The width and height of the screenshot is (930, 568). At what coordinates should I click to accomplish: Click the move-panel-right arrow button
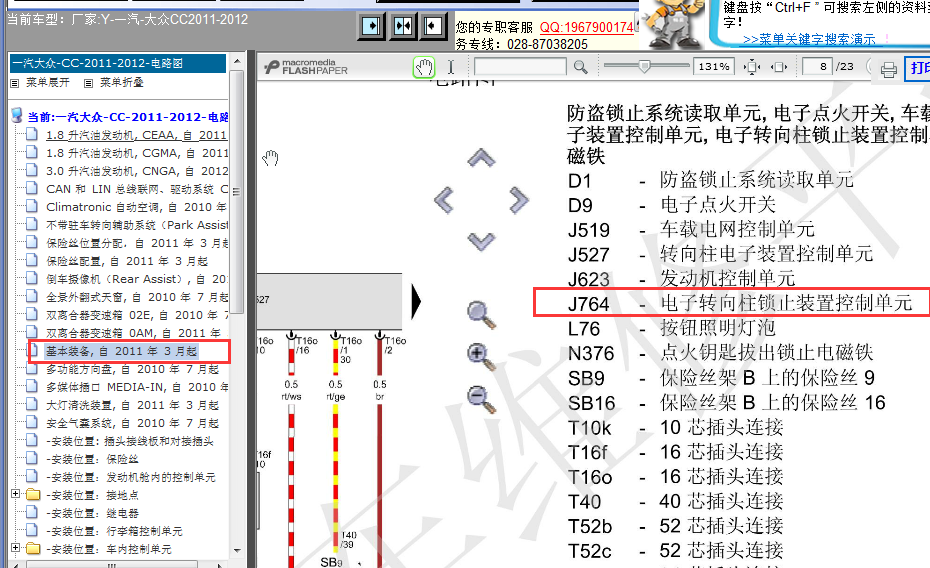pos(372,26)
